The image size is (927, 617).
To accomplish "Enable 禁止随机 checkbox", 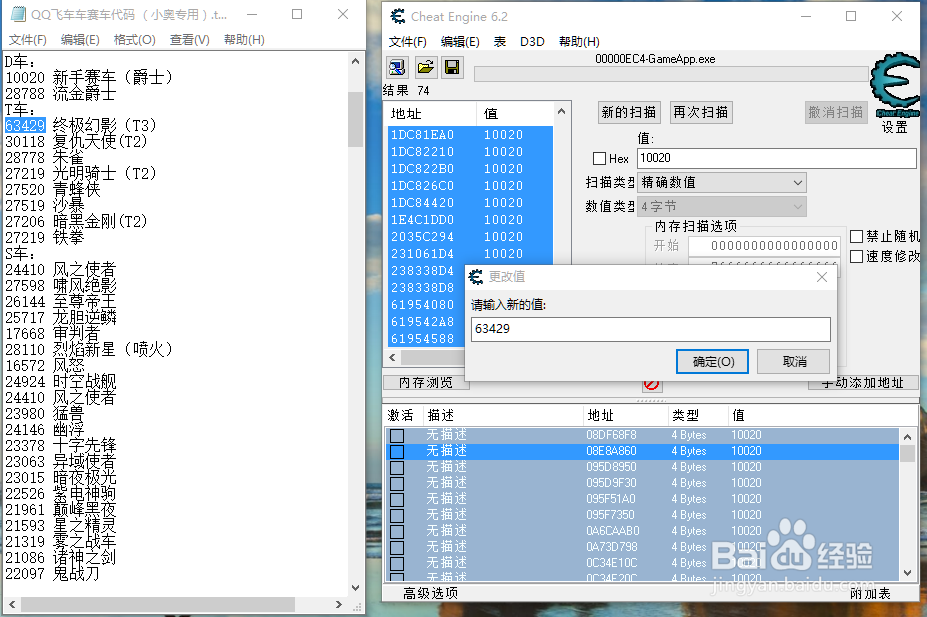I will (856, 236).
